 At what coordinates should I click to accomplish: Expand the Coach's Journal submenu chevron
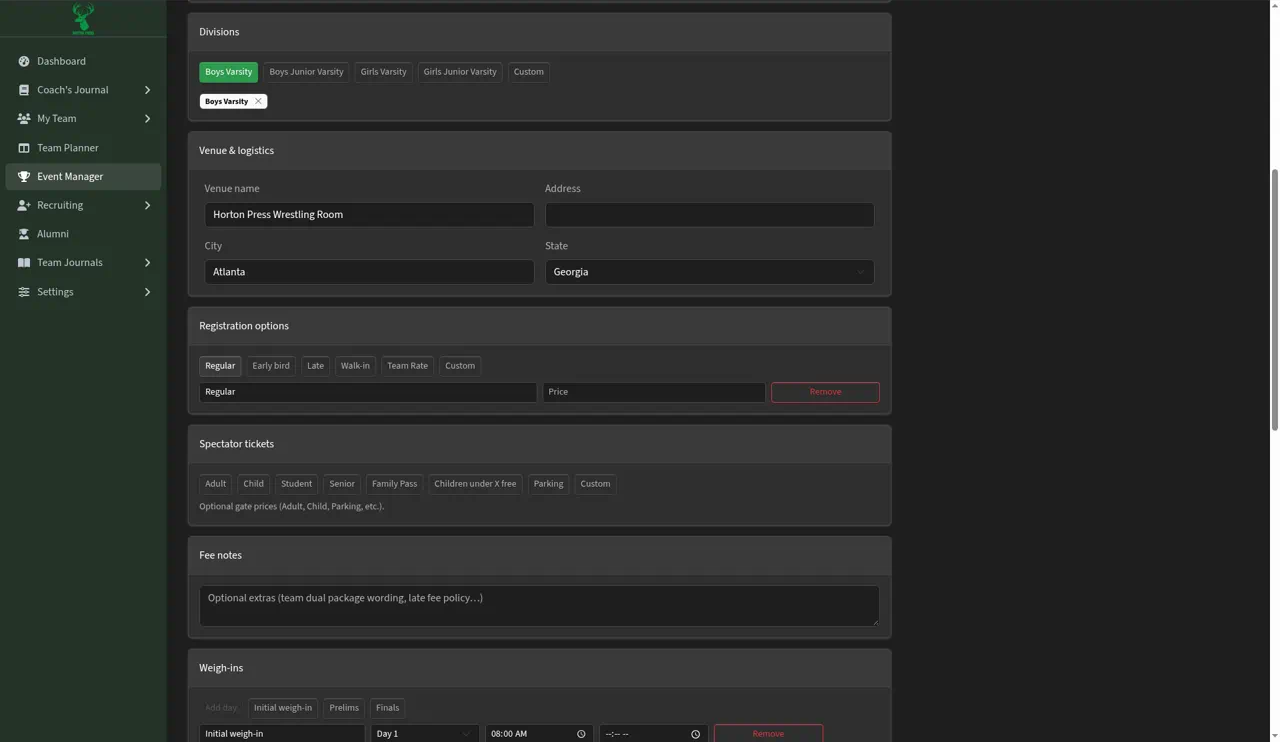[147, 90]
